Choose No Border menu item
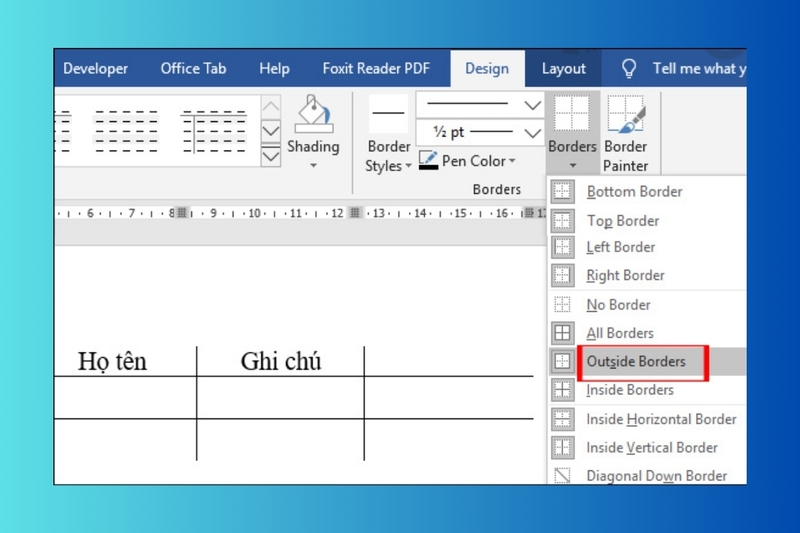Screen dimensions: 800x533 point(647,304)
